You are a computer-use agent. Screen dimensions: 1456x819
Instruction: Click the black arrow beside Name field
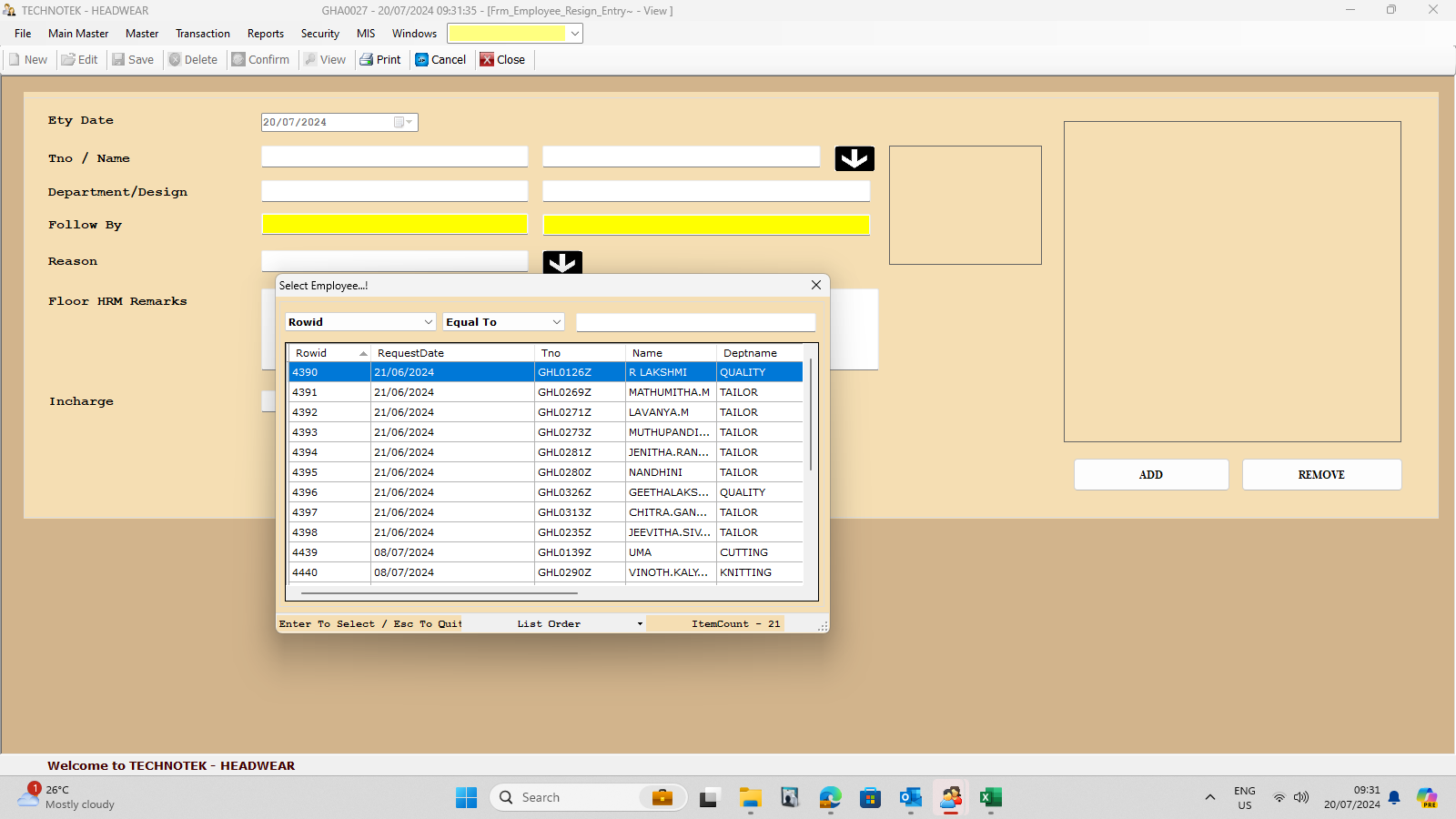click(x=854, y=158)
